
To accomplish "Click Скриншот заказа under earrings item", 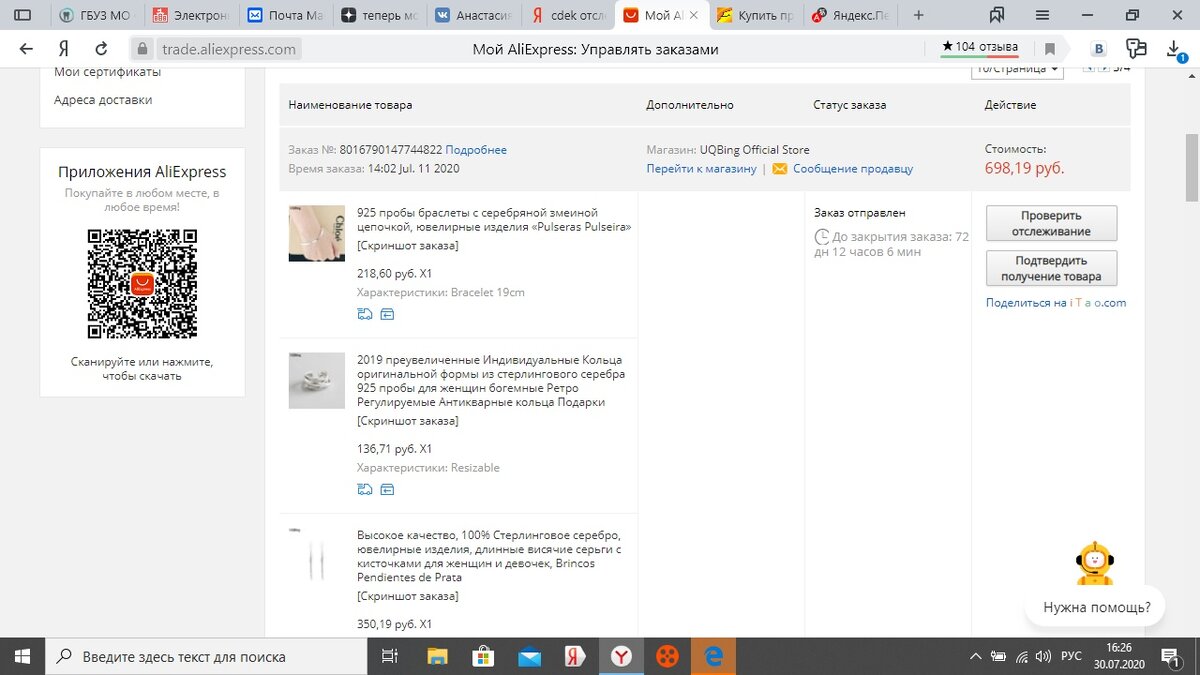I will pyautogui.click(x=408, y=596).
